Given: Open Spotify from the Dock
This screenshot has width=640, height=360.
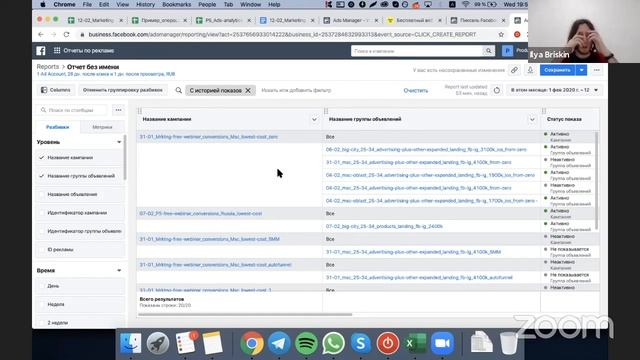Looking at the screenshot, I should [x=306, y=343].
